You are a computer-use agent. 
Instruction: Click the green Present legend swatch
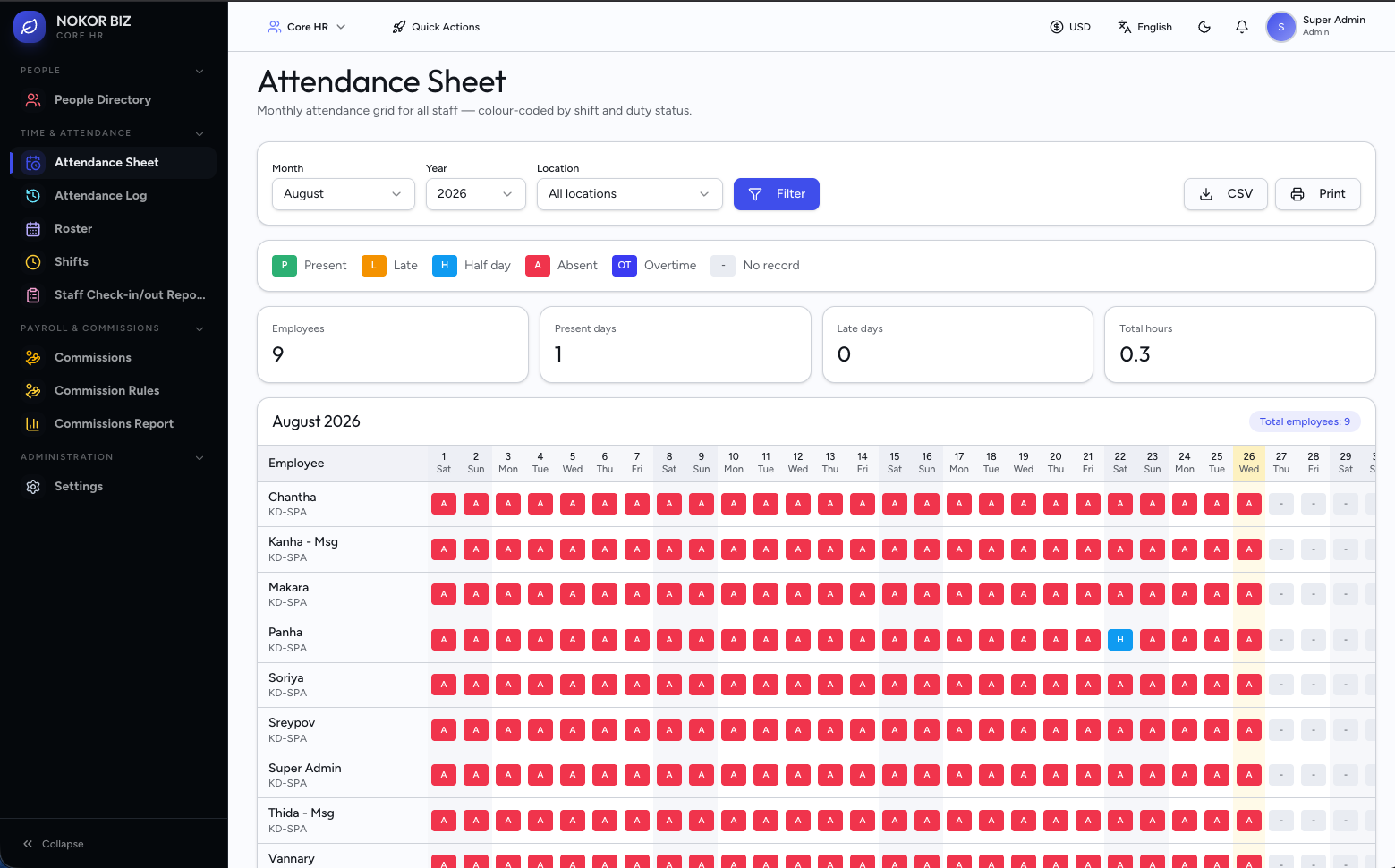(x=285, y=266)
